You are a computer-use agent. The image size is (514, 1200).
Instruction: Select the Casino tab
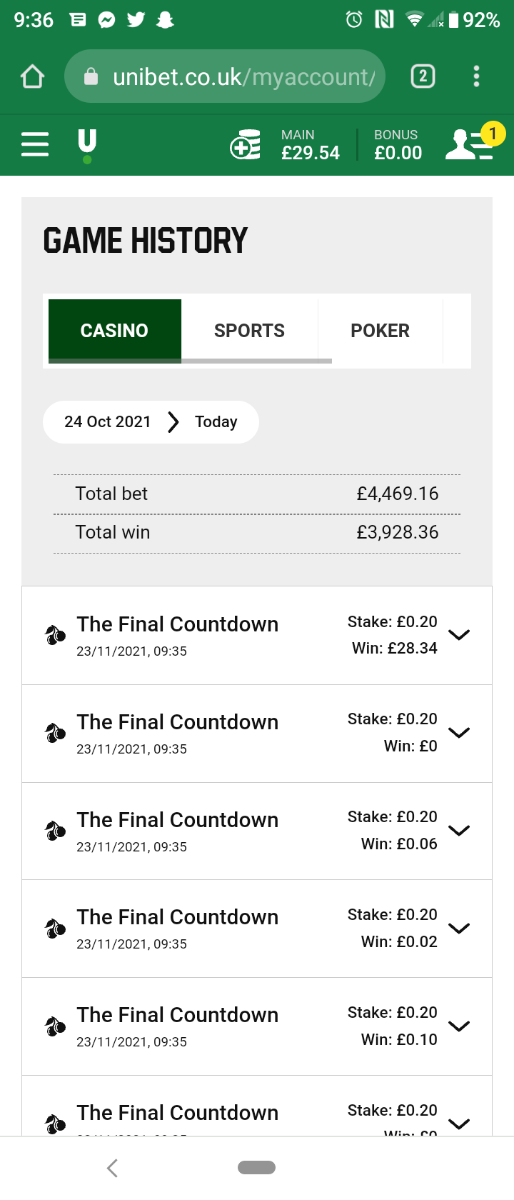tap(114, 331)
